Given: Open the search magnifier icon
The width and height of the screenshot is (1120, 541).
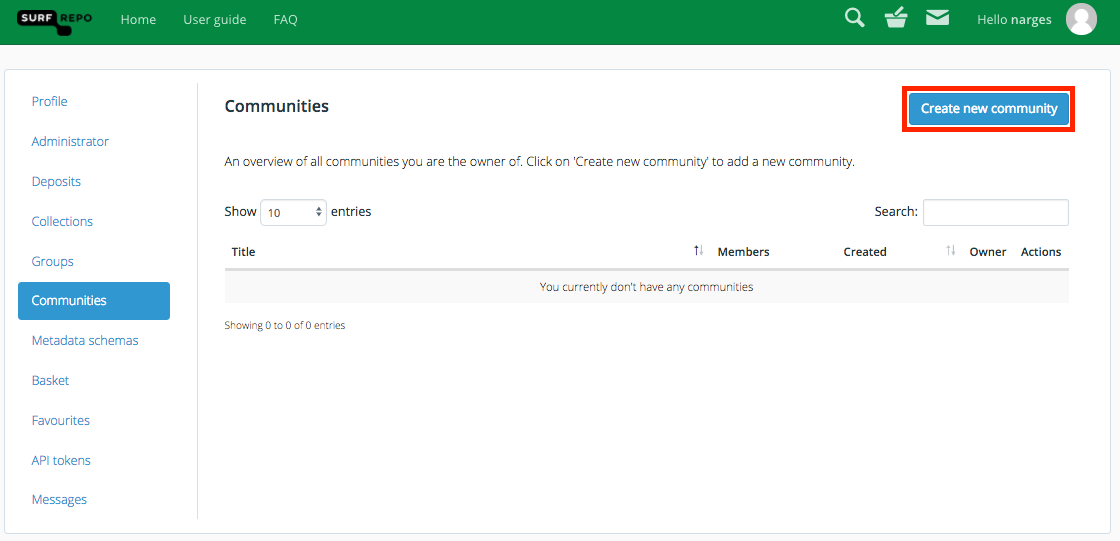Looking at the screenshot, I should (854, 18).
